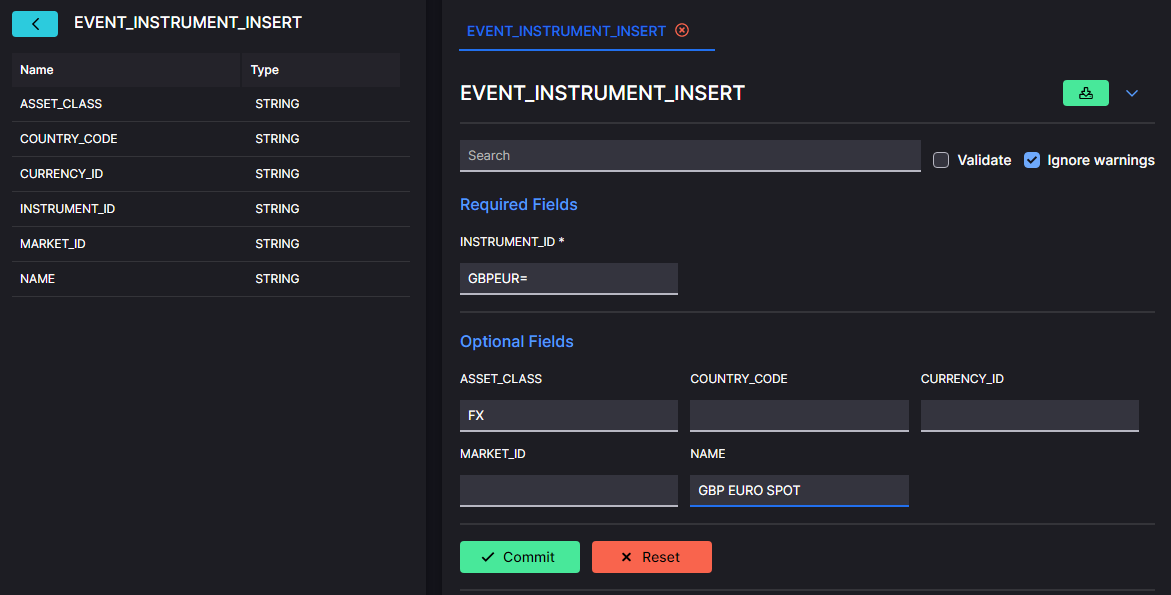Click the Type column header
The width and height of the screenshot is (1171, 595).
[x=321, y=69]
